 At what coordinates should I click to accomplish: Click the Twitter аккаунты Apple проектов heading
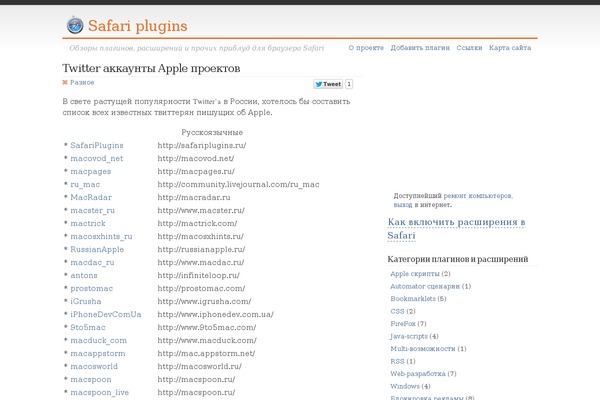pos(151,69)
